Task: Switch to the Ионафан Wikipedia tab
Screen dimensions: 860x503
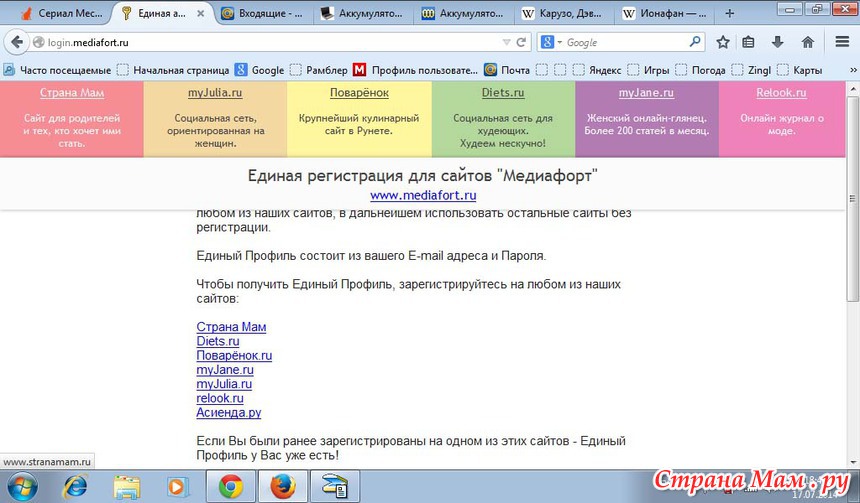Action: tap(664, 14)
